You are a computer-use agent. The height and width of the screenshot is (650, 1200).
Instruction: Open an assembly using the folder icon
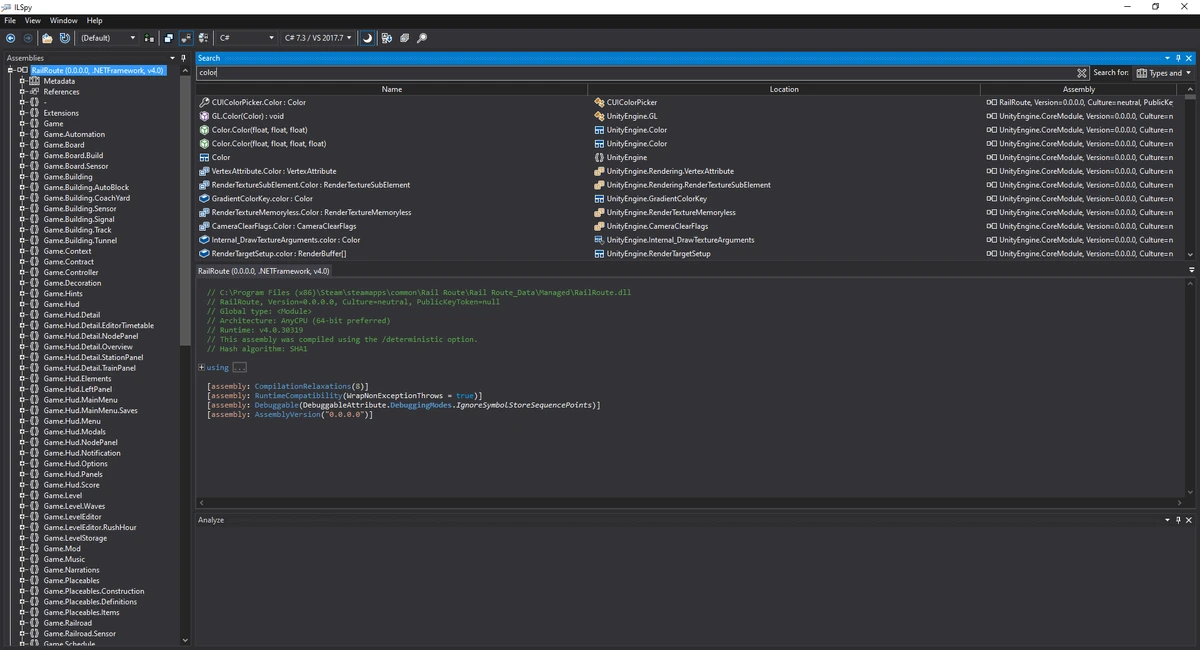coord(47,38)
